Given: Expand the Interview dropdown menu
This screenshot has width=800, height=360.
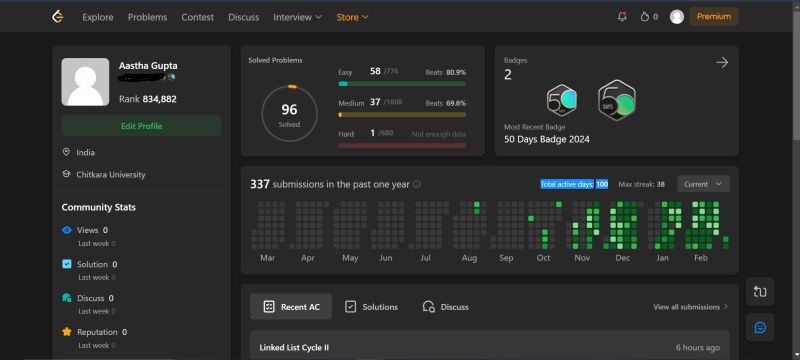Looking at the screenshot, I should coord(297,17).
